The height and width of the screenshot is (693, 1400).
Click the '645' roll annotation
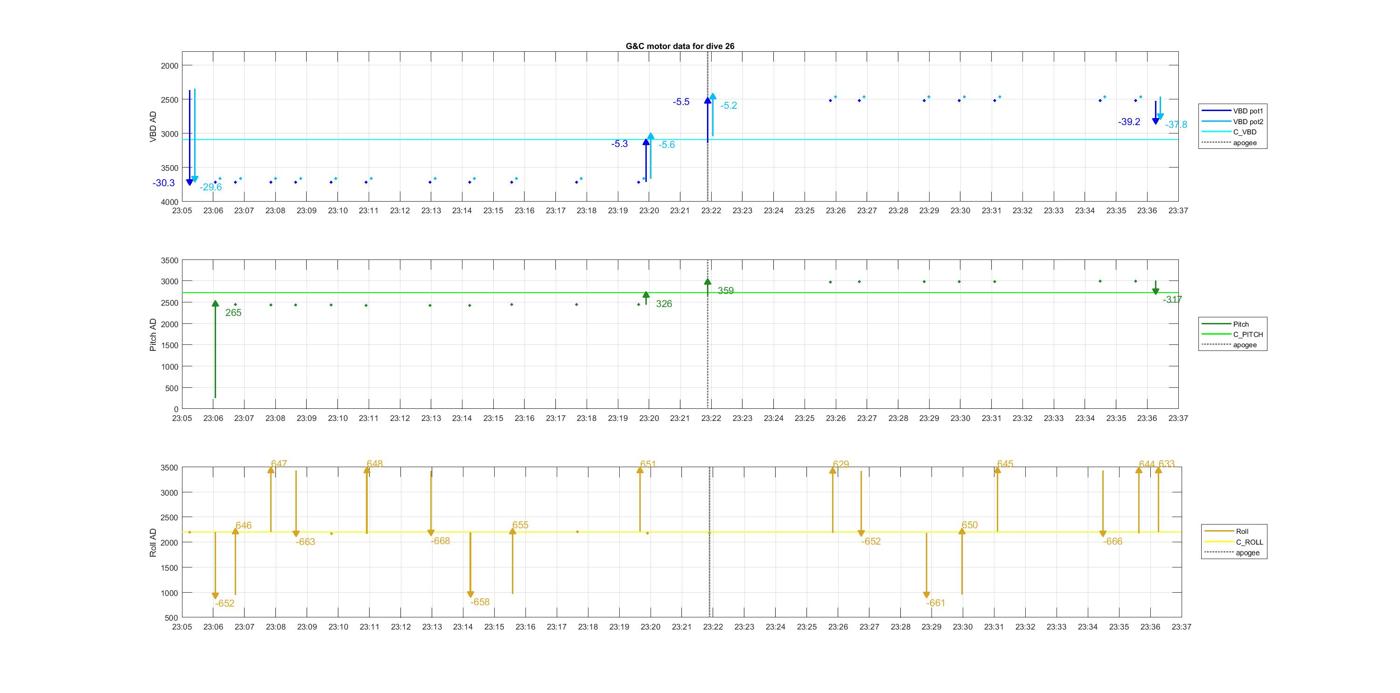point(1005,464)
